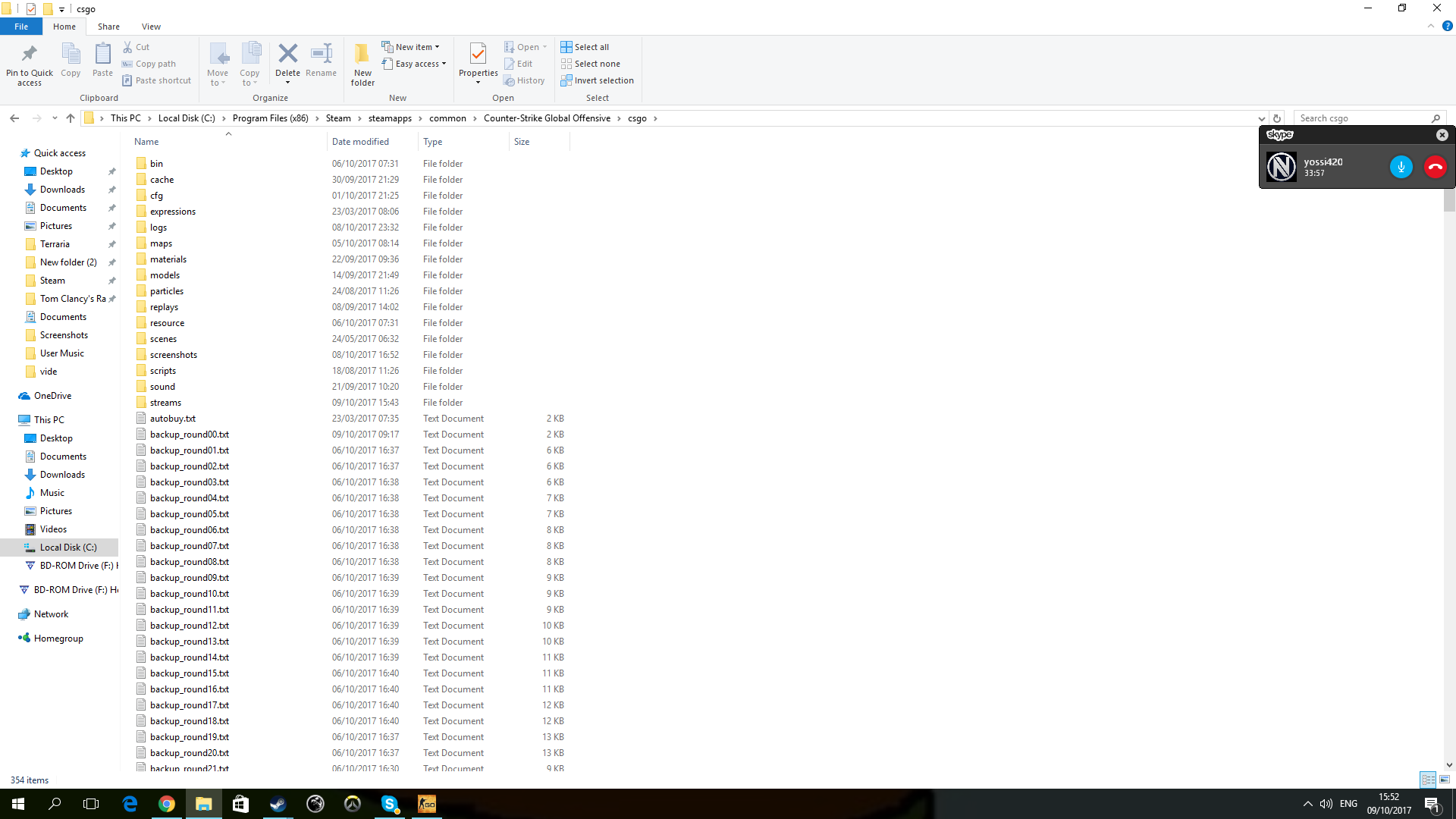
Task: Open Recent locations dropdown beside forward arrow
Action: (x=55, y=118)
